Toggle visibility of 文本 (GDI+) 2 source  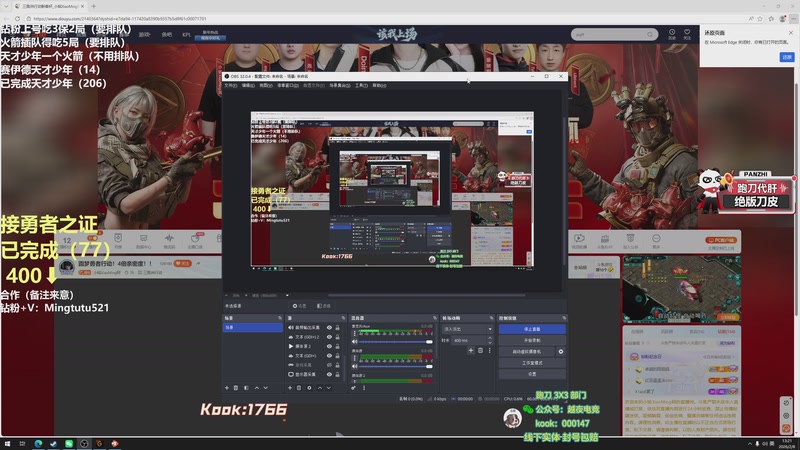[329, 337]
